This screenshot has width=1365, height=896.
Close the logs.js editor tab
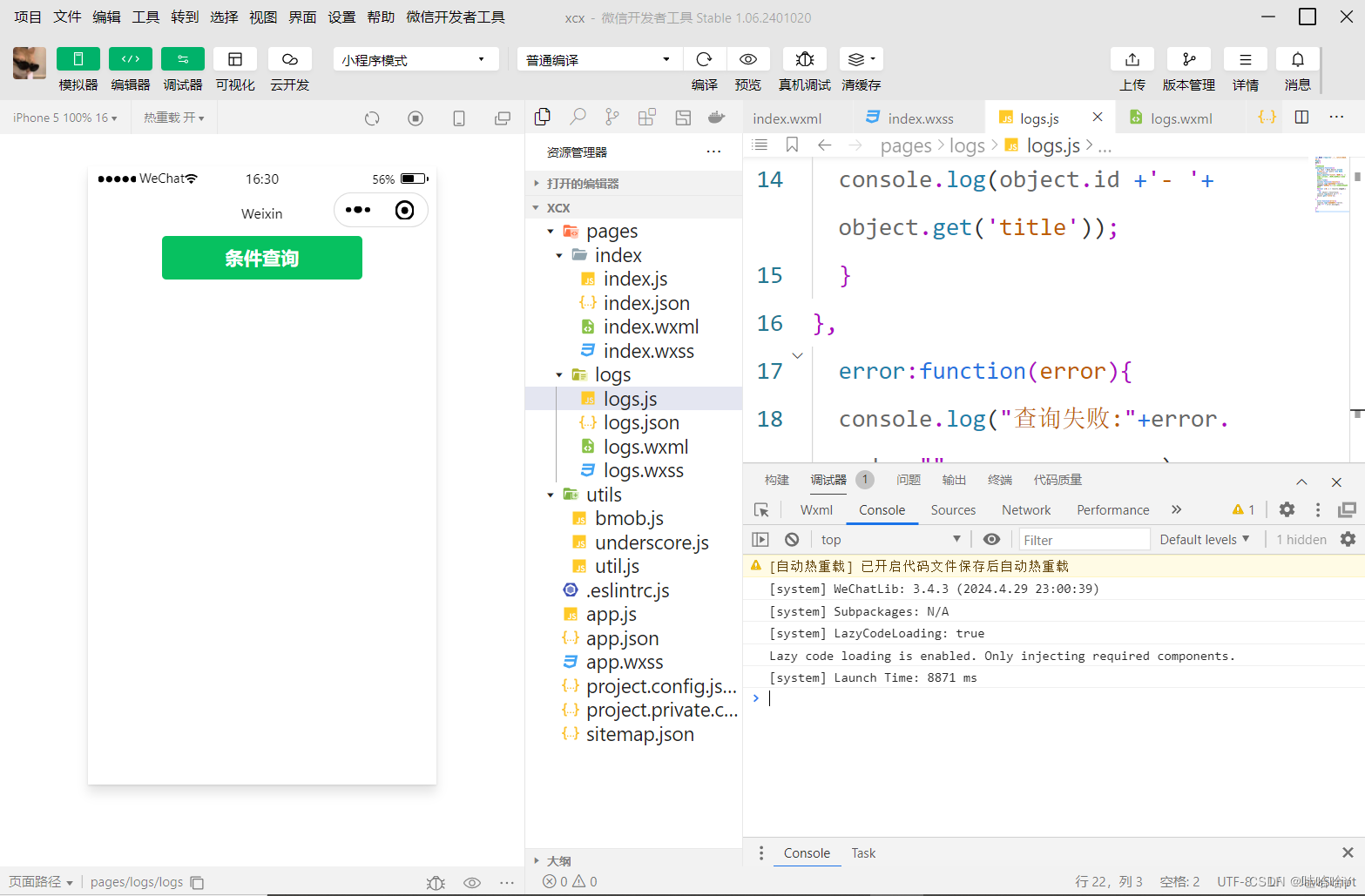[x=1098, y=118]
